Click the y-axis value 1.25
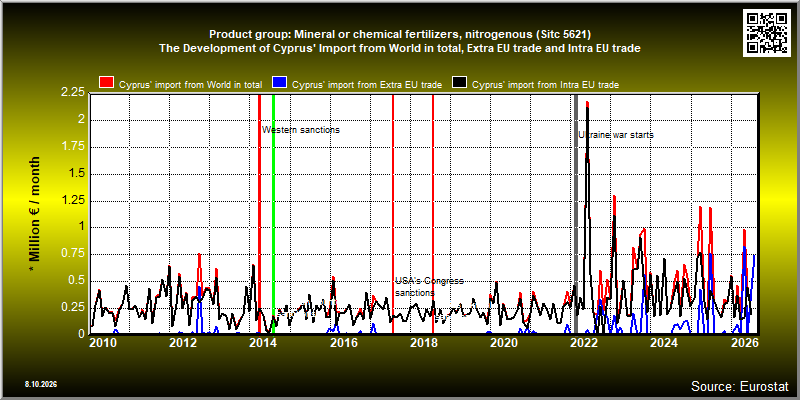This screenshot has width=800, height=400. tap(73, 200)
